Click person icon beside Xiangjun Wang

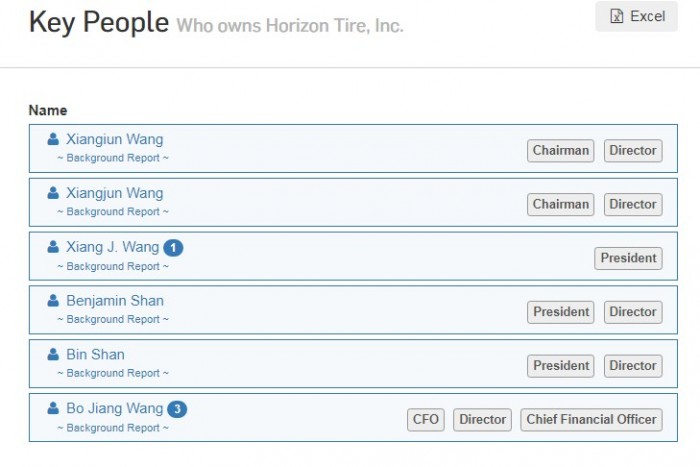54,193
